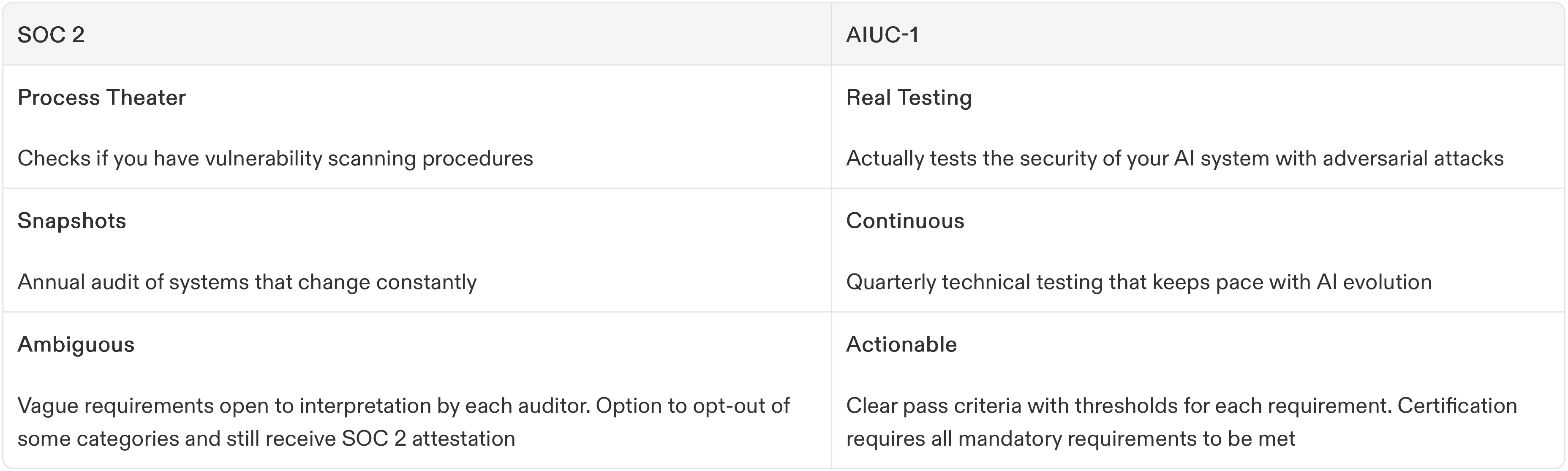Click the AIUC-1 column header
The image size is (1568, 471).
point(882,35)
